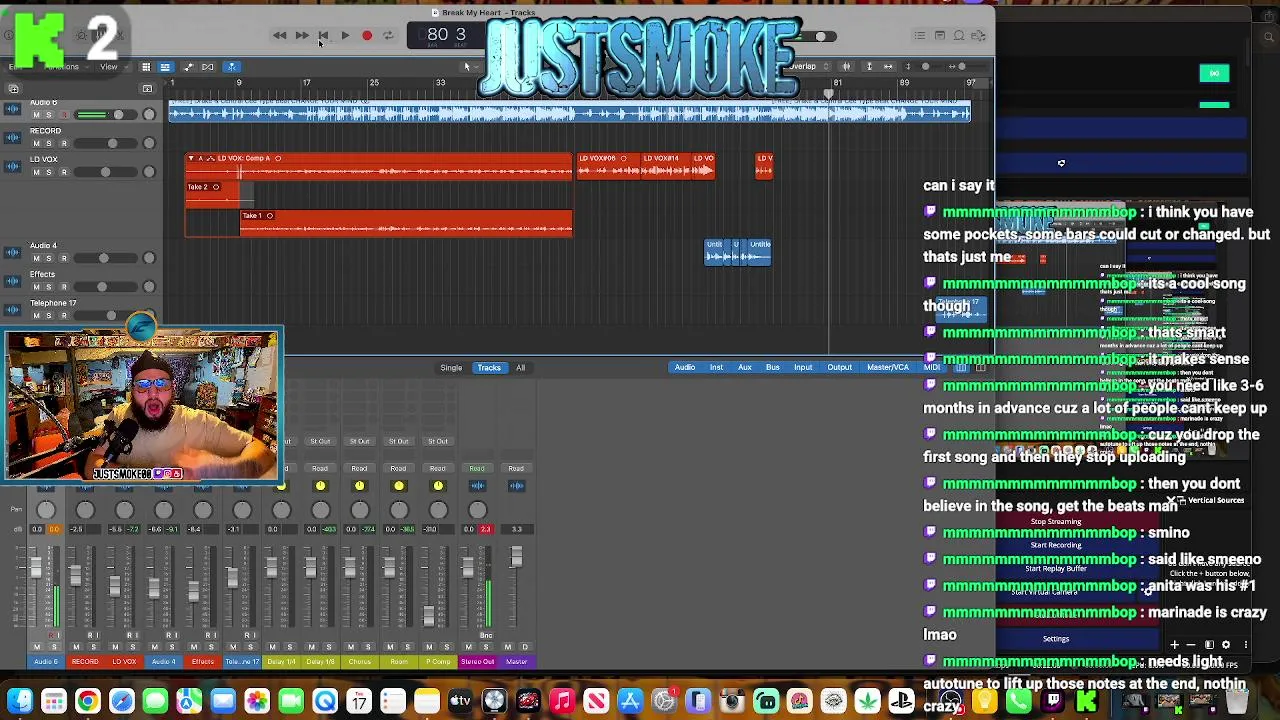Open Read automation menu on Stereo Out strip
Image resolution: width=1280 pixels, height=720 pixels.
click(477, 468)
